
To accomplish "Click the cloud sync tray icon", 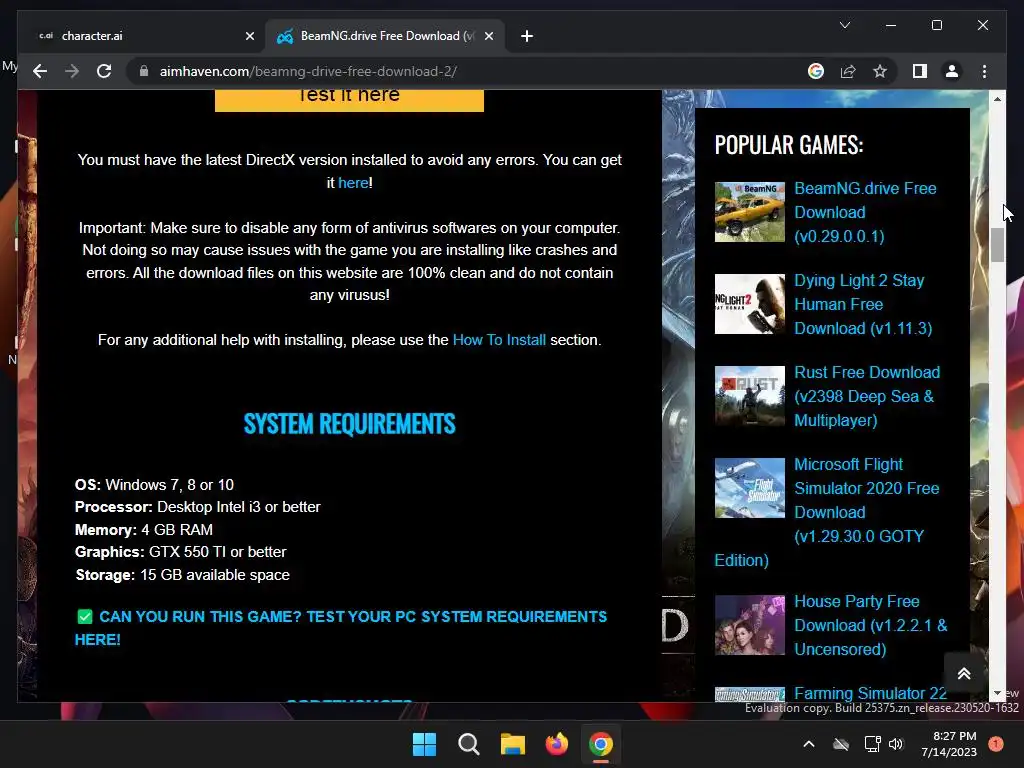I will pos(841,744).
